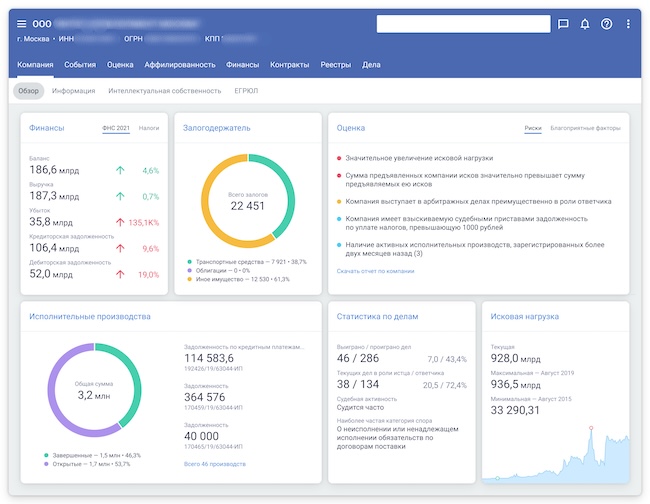Click the search field in header
This screenshot has width=650, height=504.
[x=463, y=24]
